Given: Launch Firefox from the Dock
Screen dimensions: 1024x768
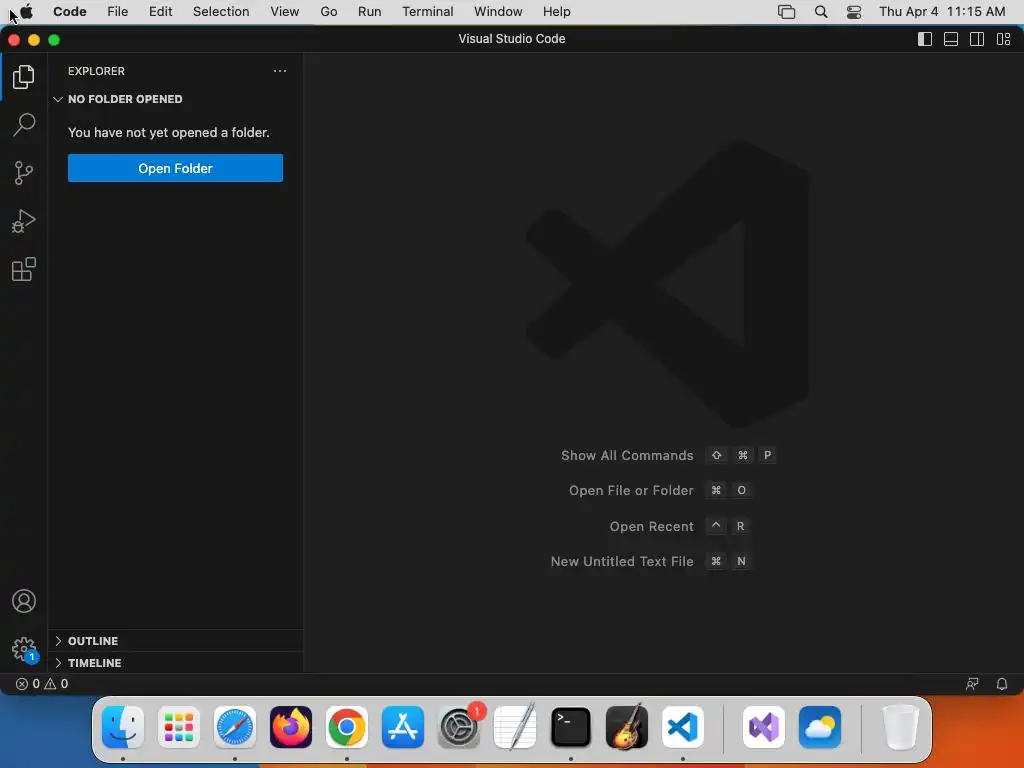Looking at the screenshot, I should 291,727.
